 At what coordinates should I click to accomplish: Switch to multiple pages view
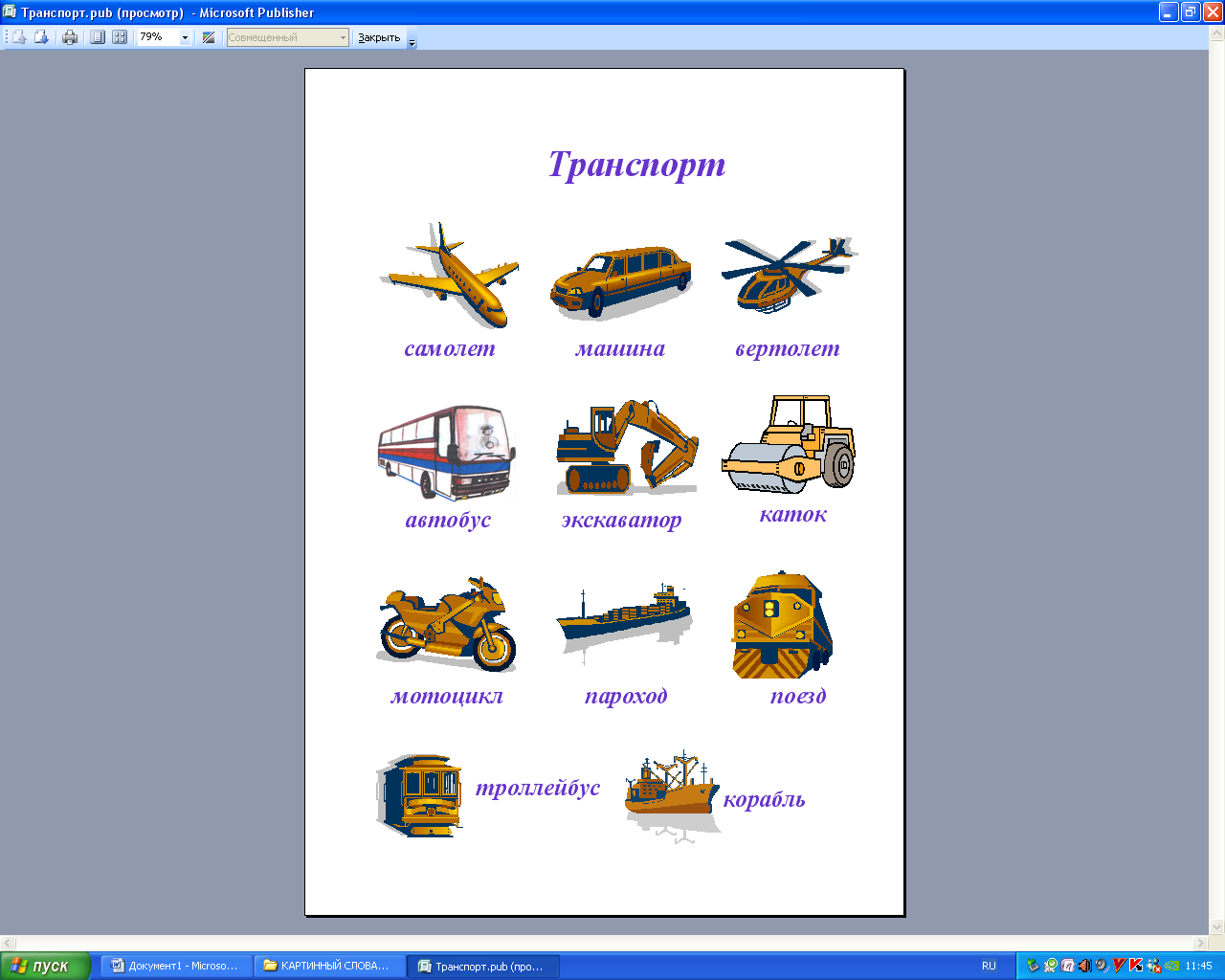point(120,37)
